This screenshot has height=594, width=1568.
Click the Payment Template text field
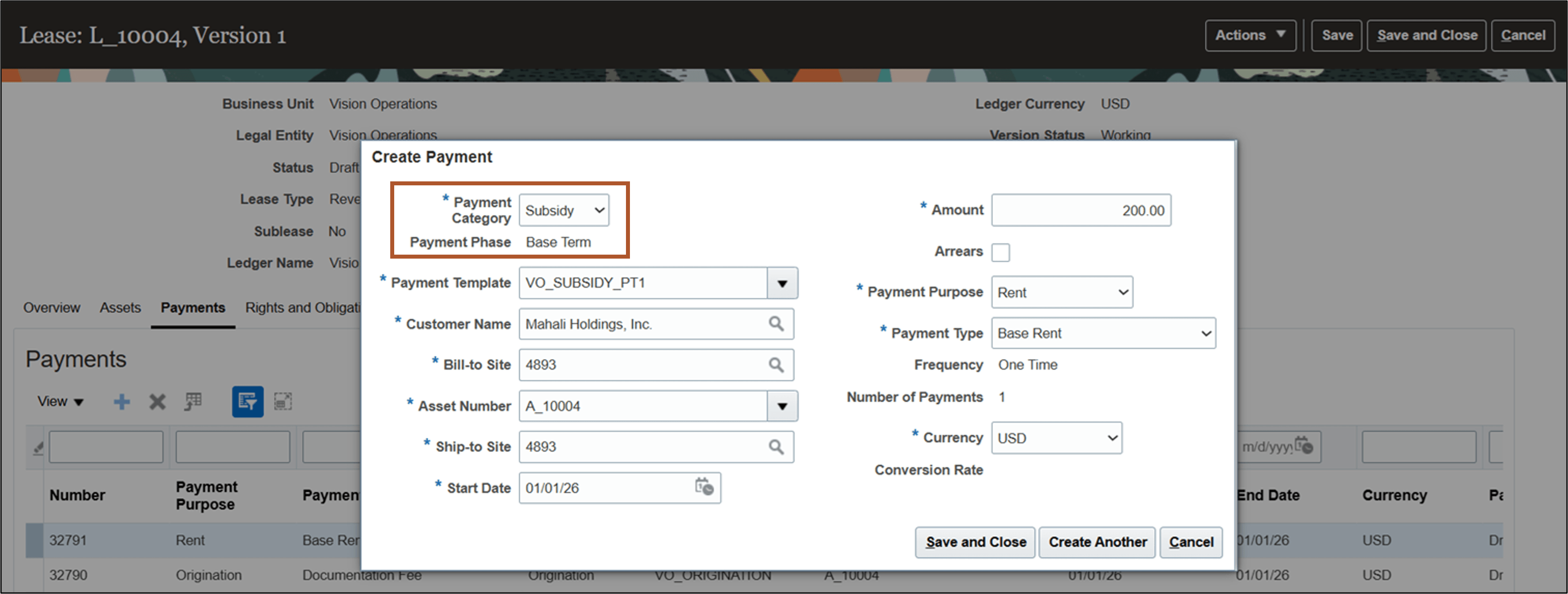(643, 283)
